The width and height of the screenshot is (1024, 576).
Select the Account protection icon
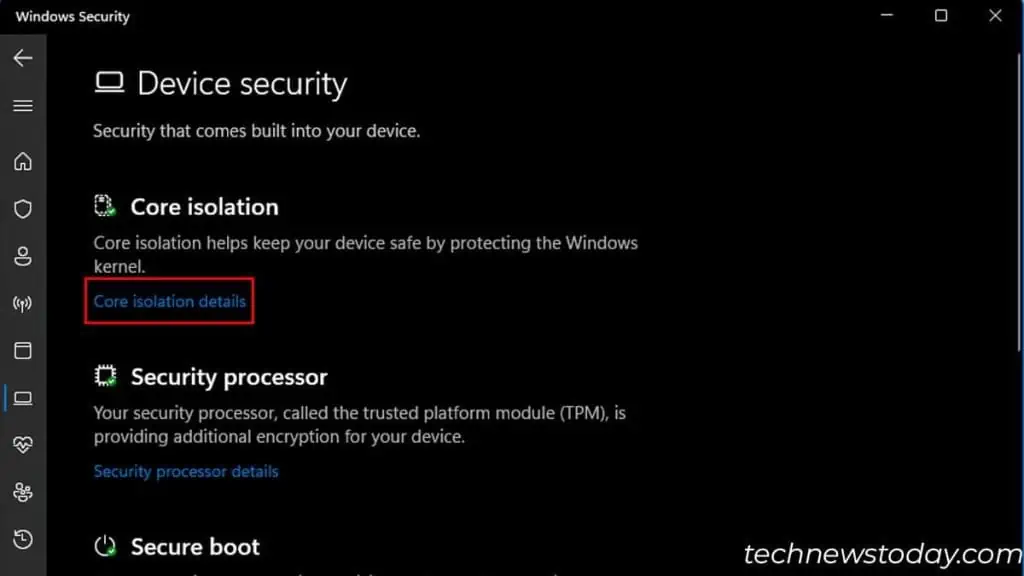23,256
